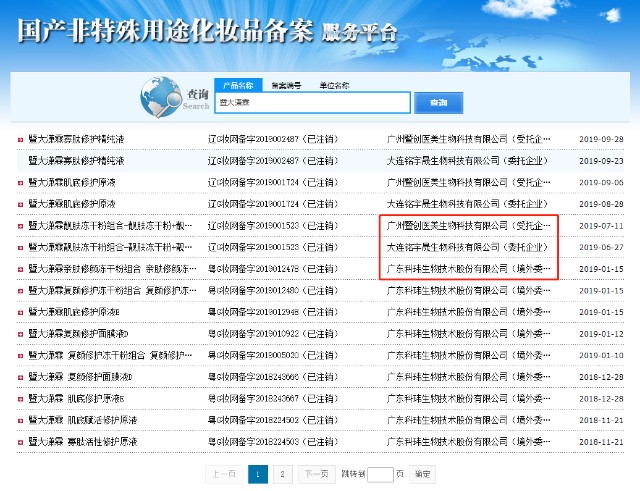Viewport: 640px width, 491px height.
Task: Confirm page jump with 确定 button
Action: coord(422,474)
